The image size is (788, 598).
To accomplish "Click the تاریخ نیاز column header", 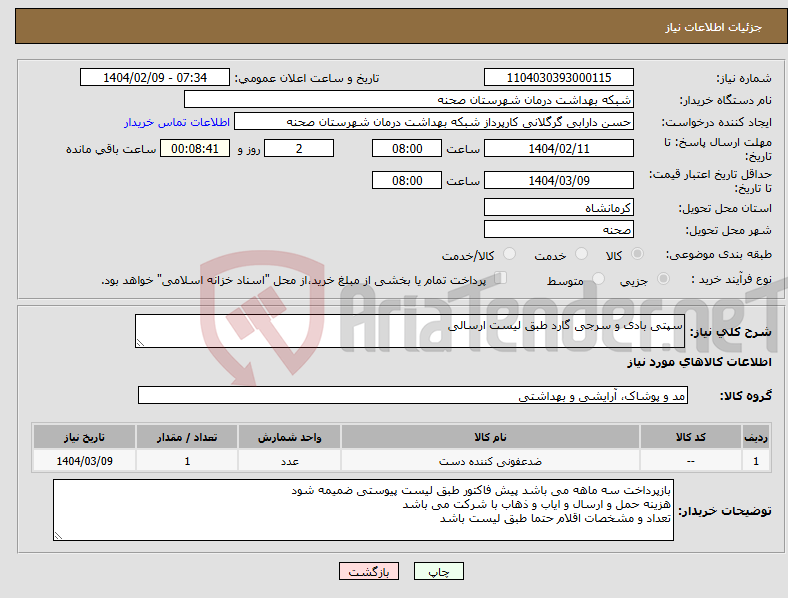I will [84, 437].
